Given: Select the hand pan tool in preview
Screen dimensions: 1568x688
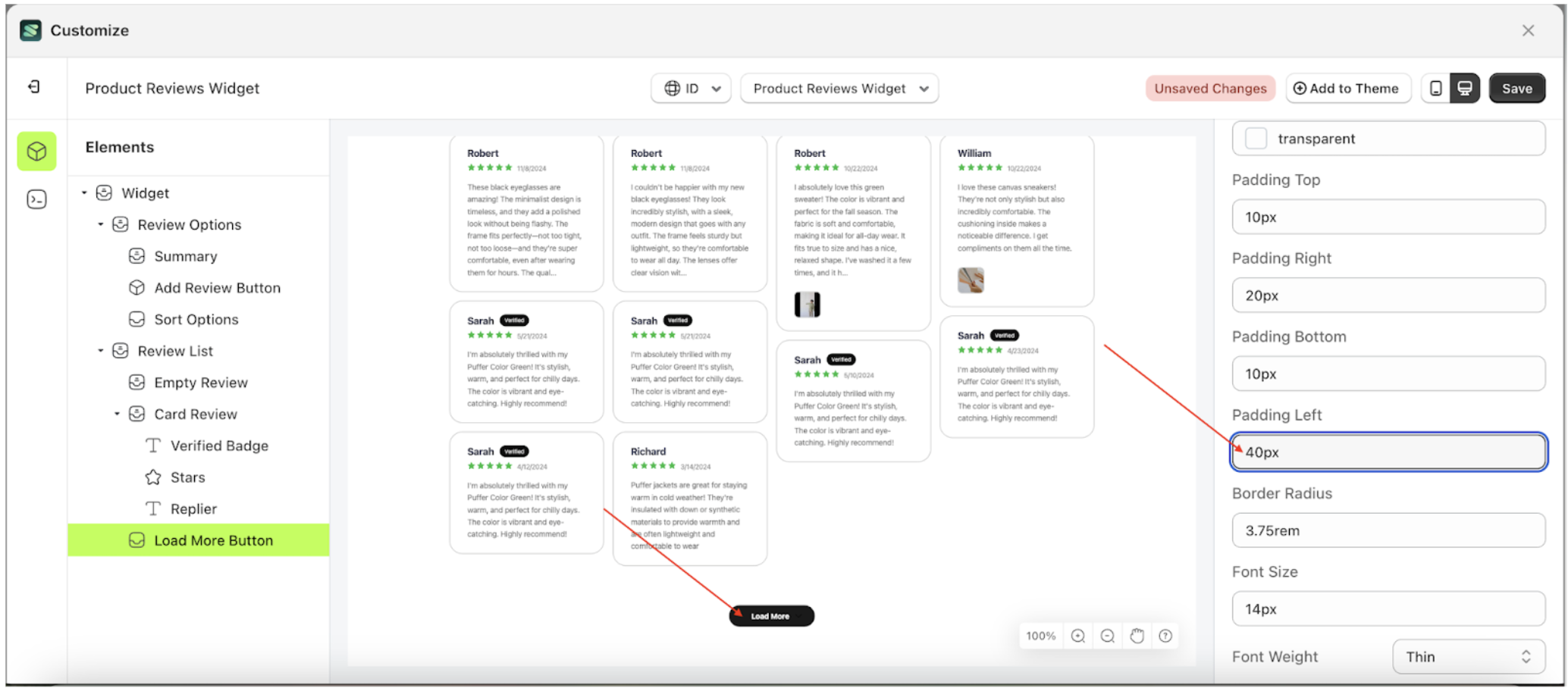Looking at the screenshot, I should tap(1137, 636).
